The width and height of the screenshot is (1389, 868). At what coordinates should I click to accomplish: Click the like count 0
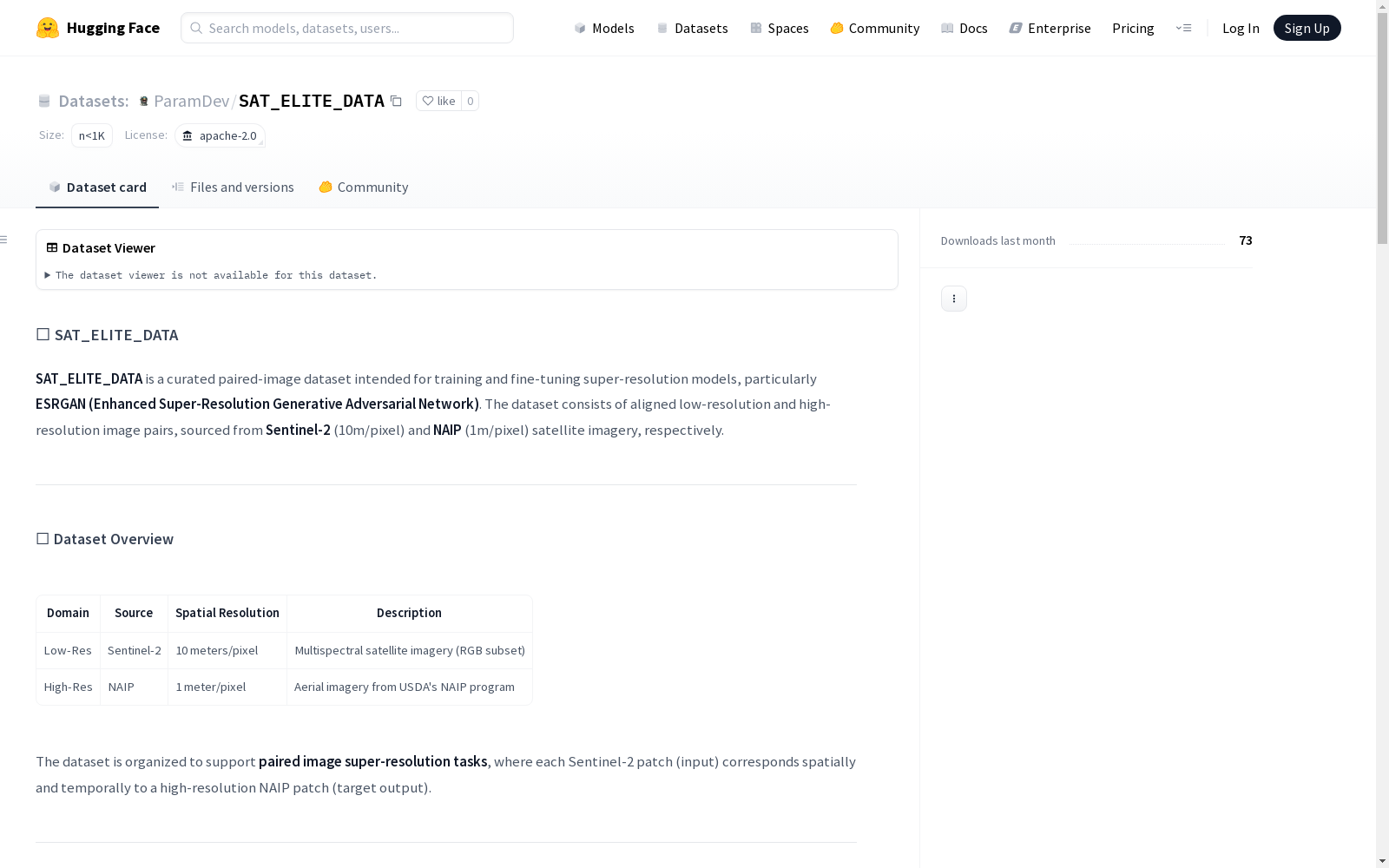[470, 101]
